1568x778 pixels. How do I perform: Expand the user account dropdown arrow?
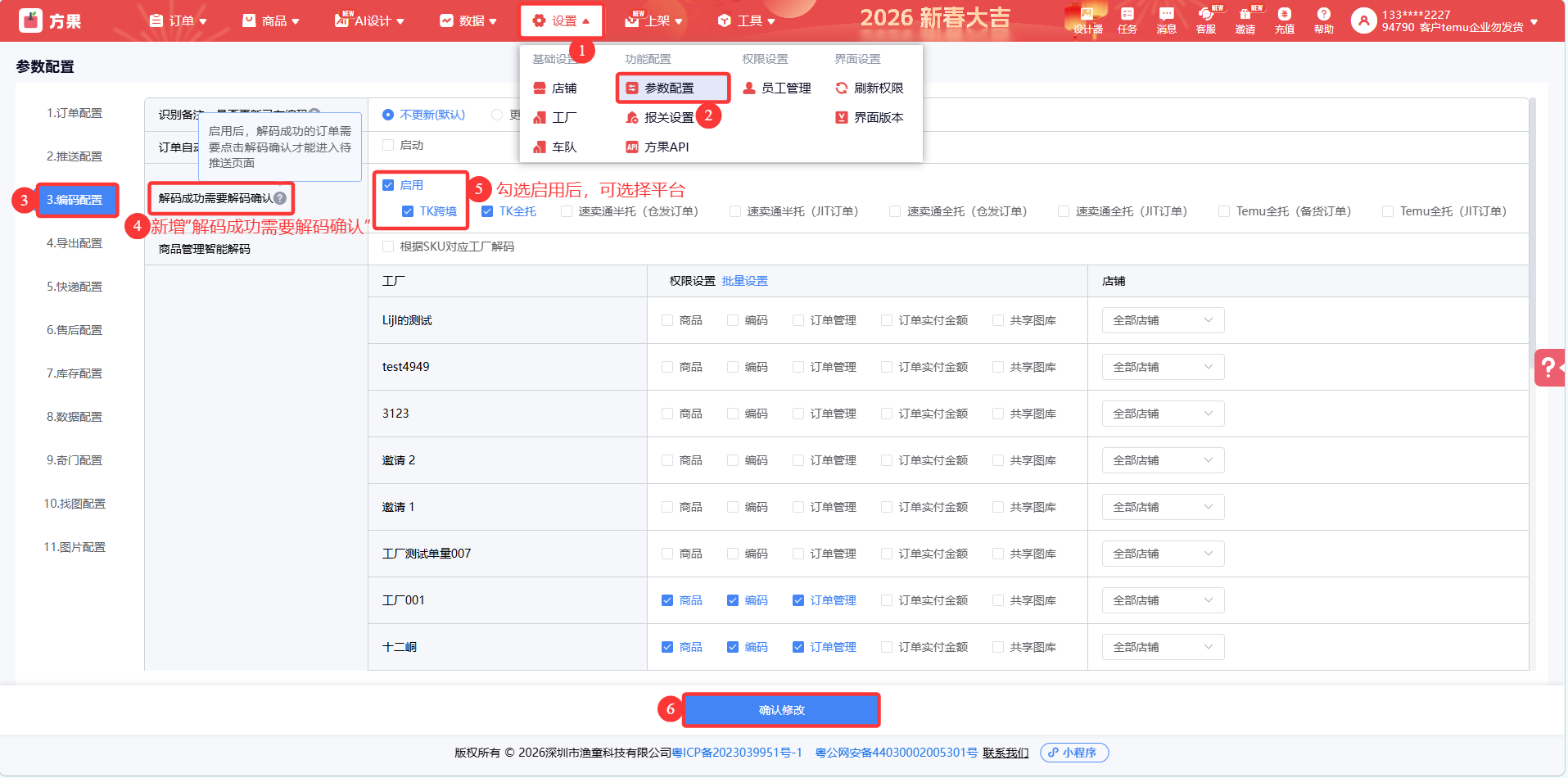tap(1534, 21)
